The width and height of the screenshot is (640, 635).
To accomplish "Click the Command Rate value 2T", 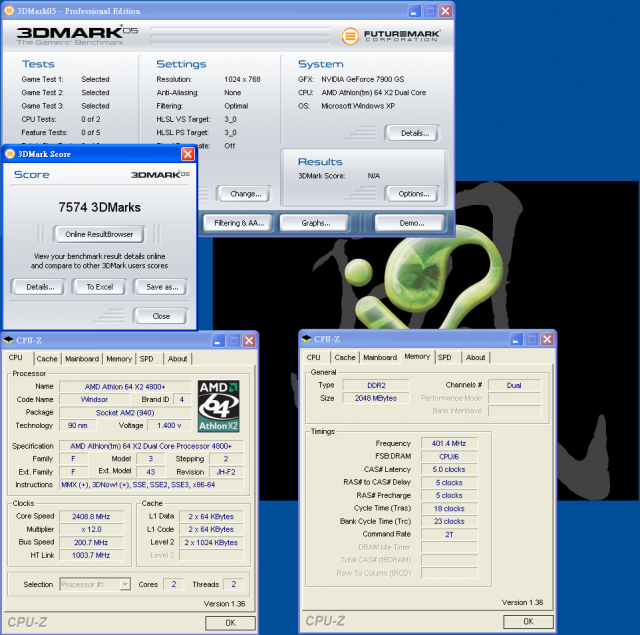I will click(449, 534).
